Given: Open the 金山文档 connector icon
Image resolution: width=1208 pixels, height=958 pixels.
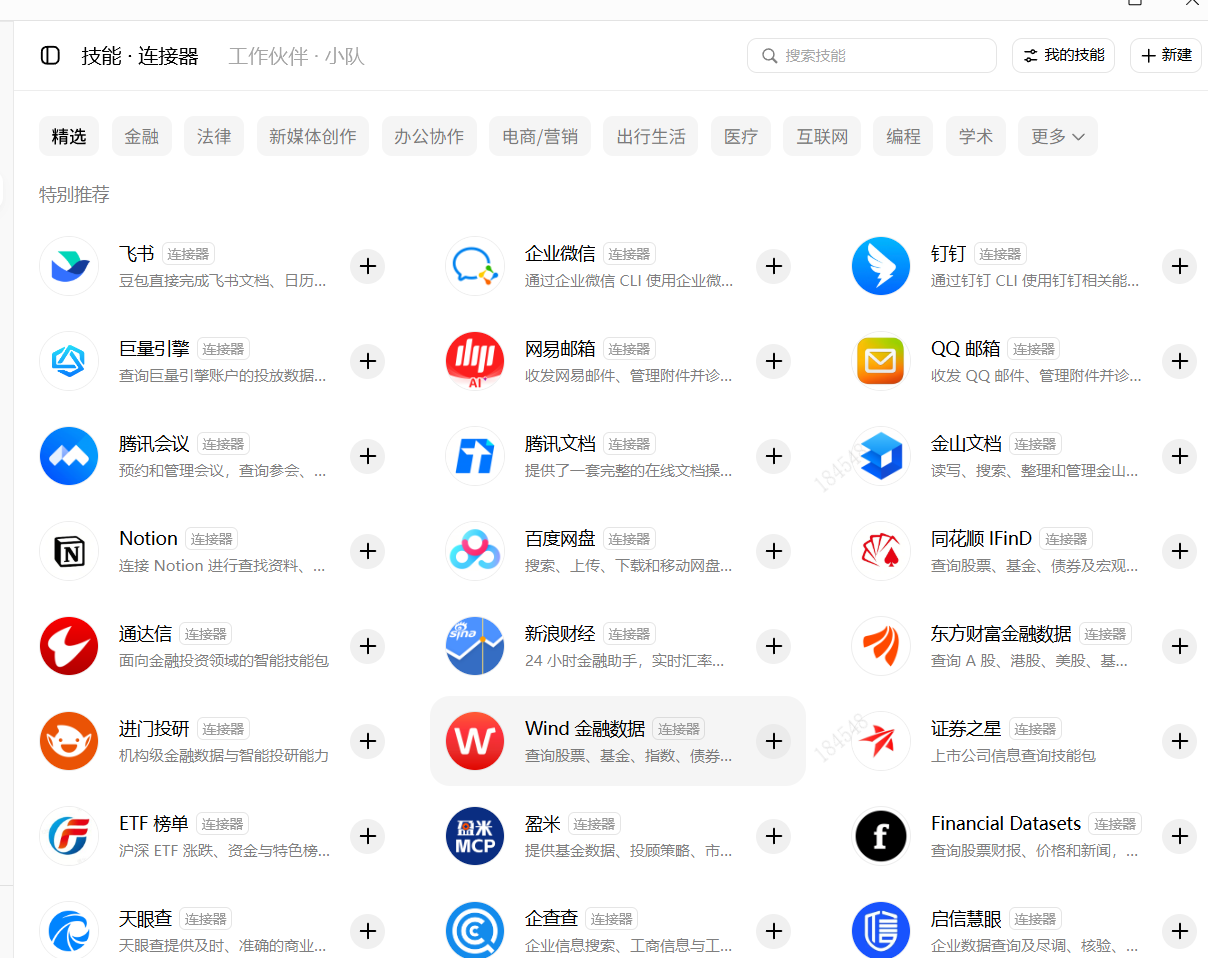Looking at the screenshot, I should 881,456.
